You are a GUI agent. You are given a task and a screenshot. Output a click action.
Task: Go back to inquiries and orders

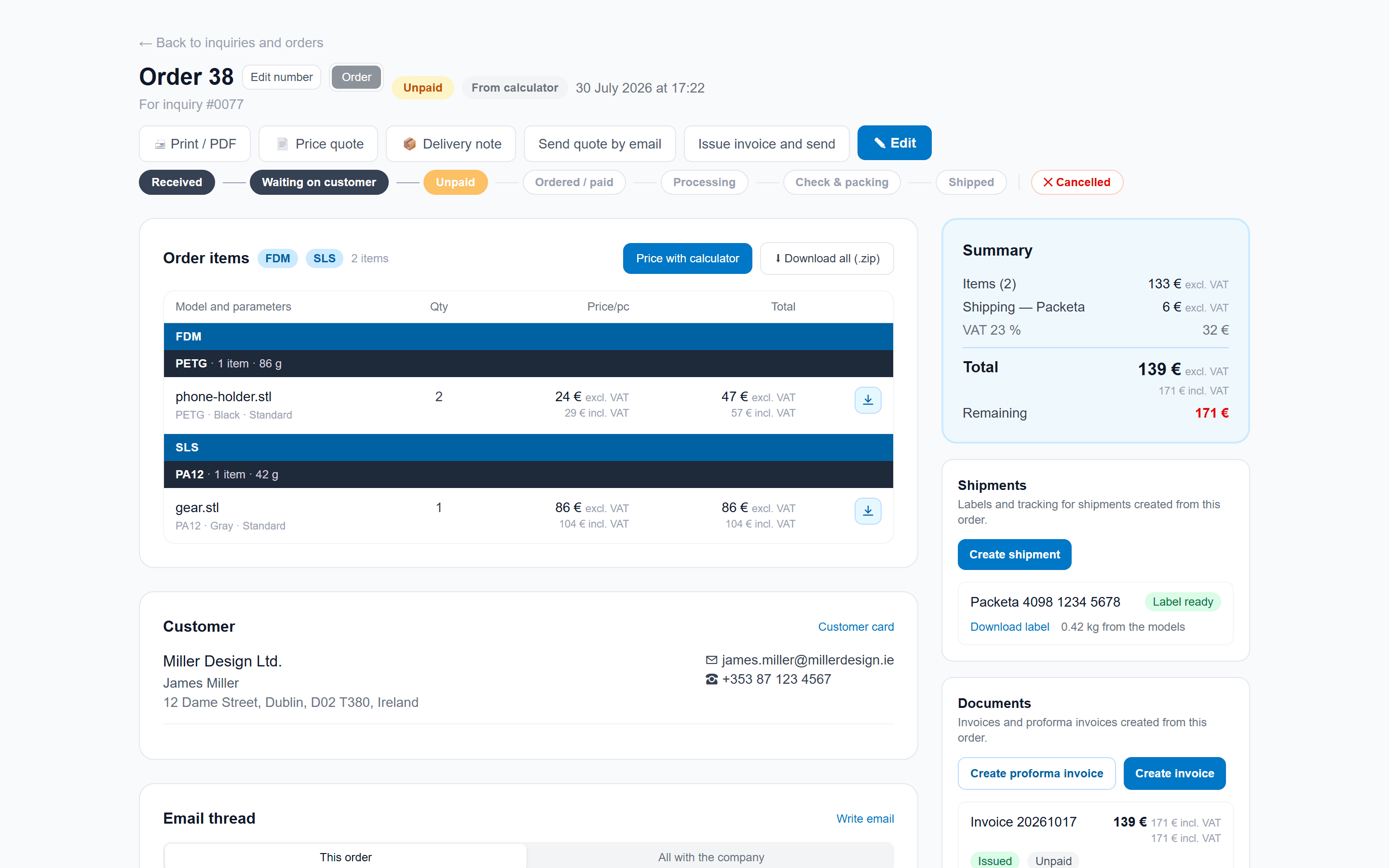[231, 43]
